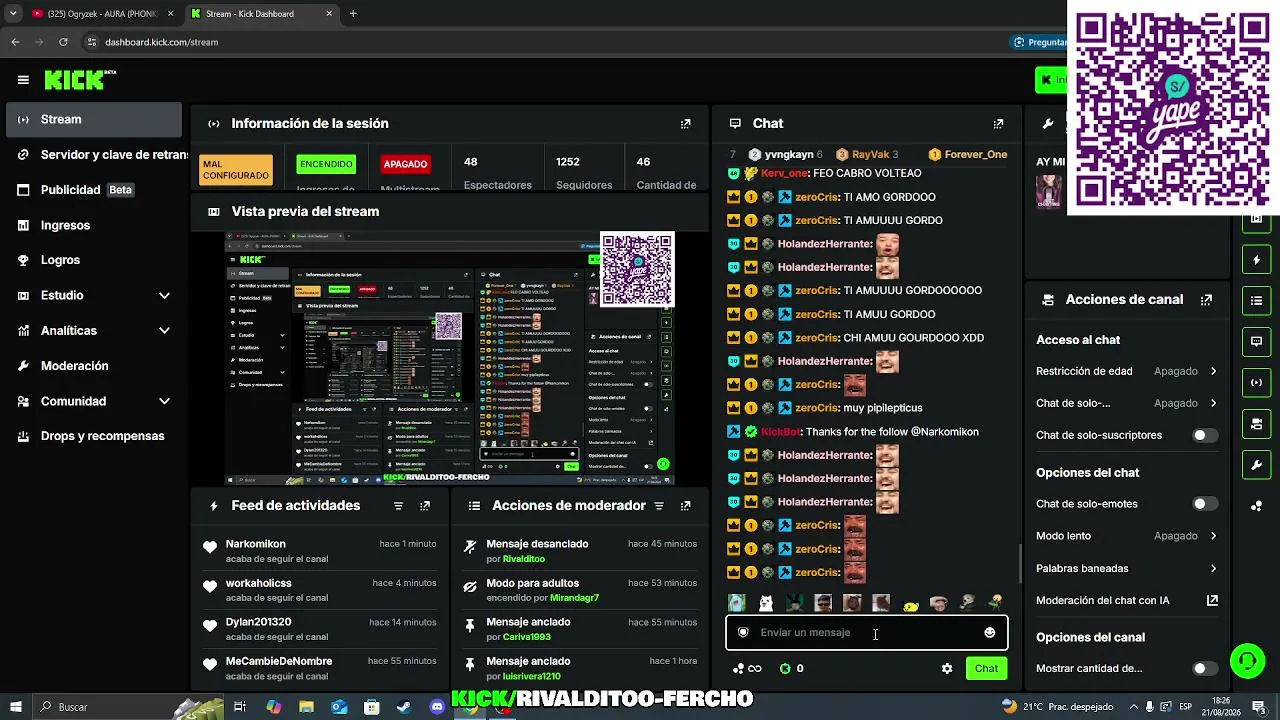1280x720 pixels.
Task: Open Servidor y clave de retransmisión
Action: [x=95, y=155]
